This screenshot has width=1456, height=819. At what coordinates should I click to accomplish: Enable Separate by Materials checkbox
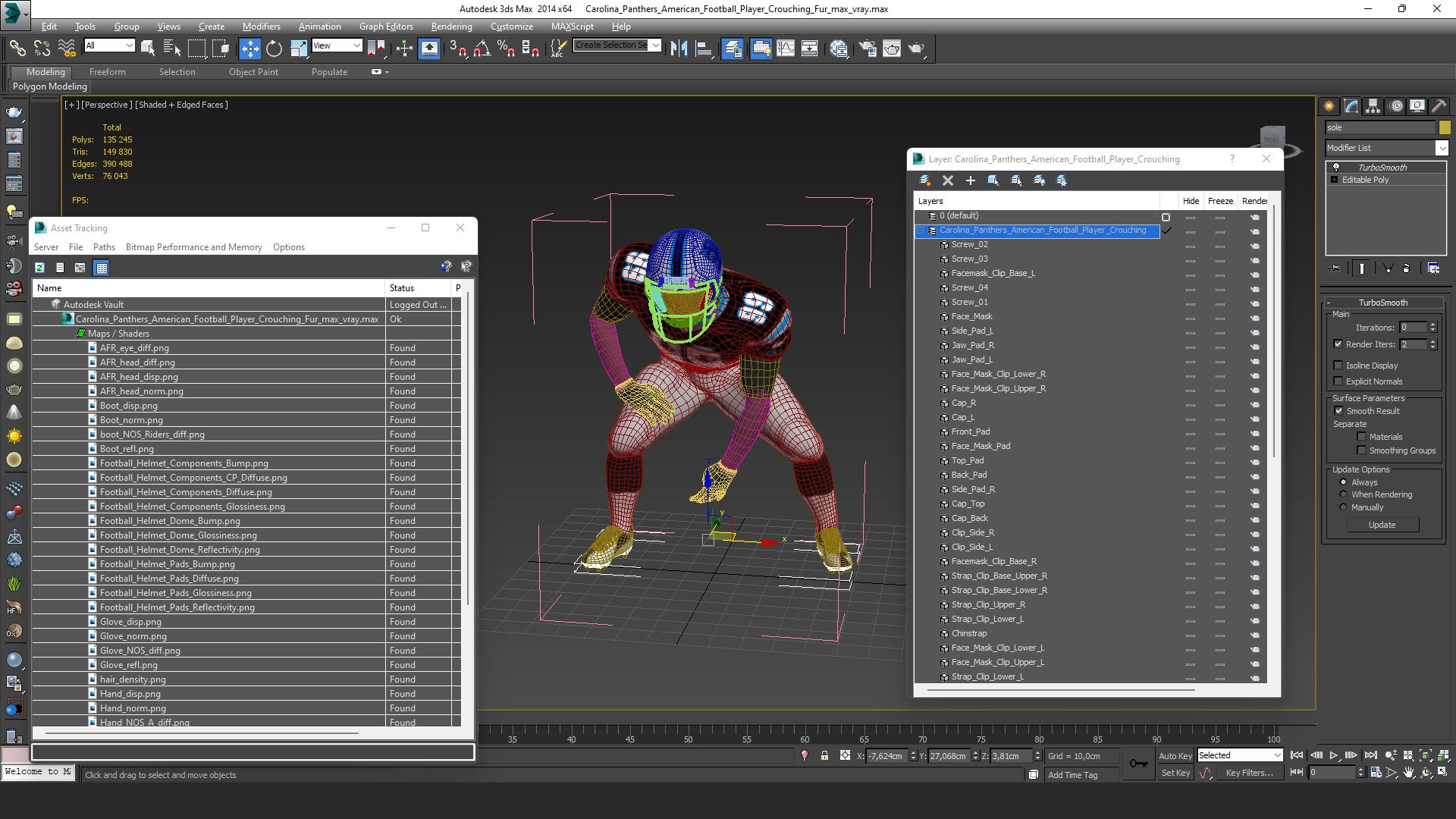(1362, 437)
